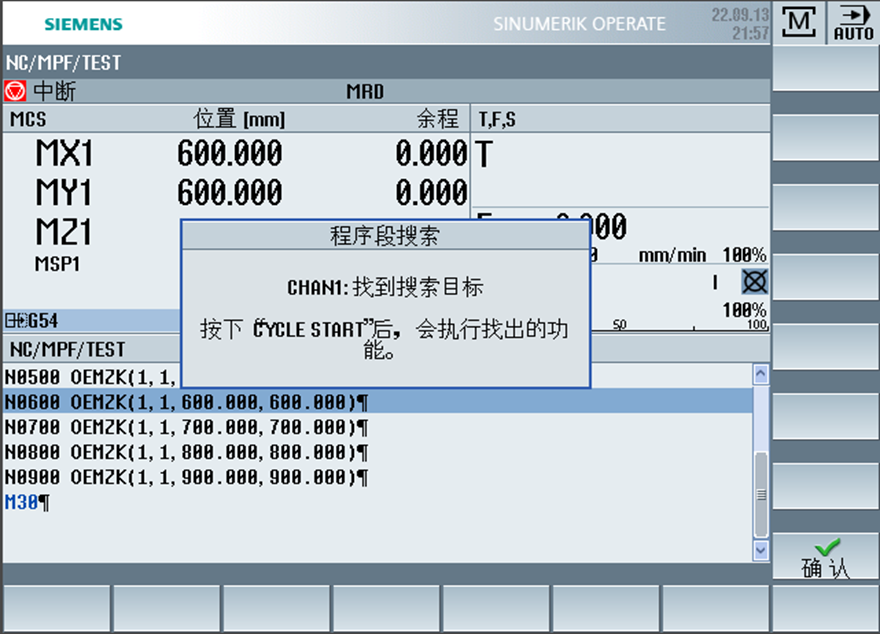Click the T tool display field
This screenshot has height=634, width=880.
click(x=620, y=170)
